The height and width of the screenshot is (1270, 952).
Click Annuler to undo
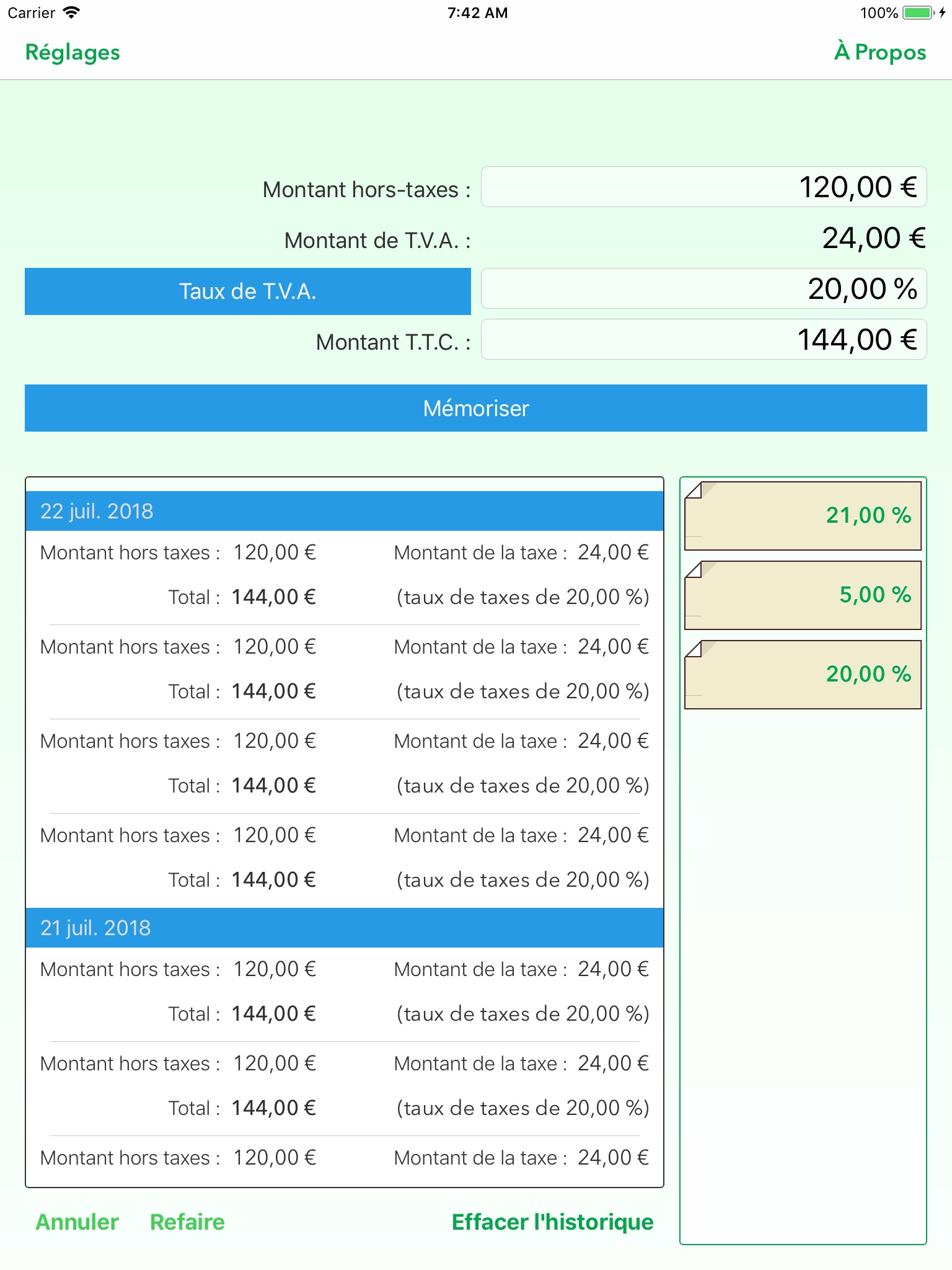pos(77,1222)
